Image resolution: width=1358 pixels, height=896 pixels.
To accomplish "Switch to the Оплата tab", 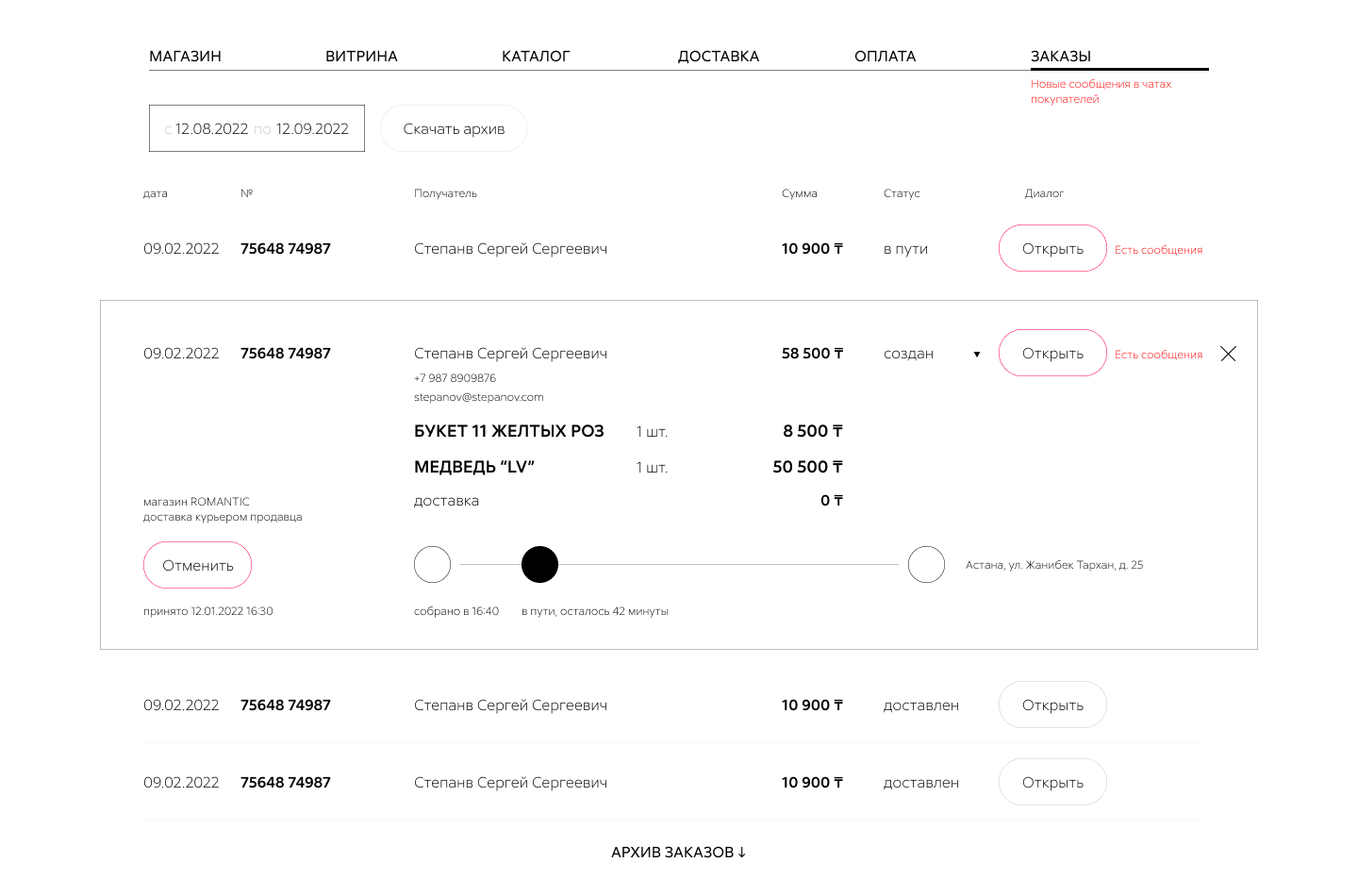I will pos(885,57).
